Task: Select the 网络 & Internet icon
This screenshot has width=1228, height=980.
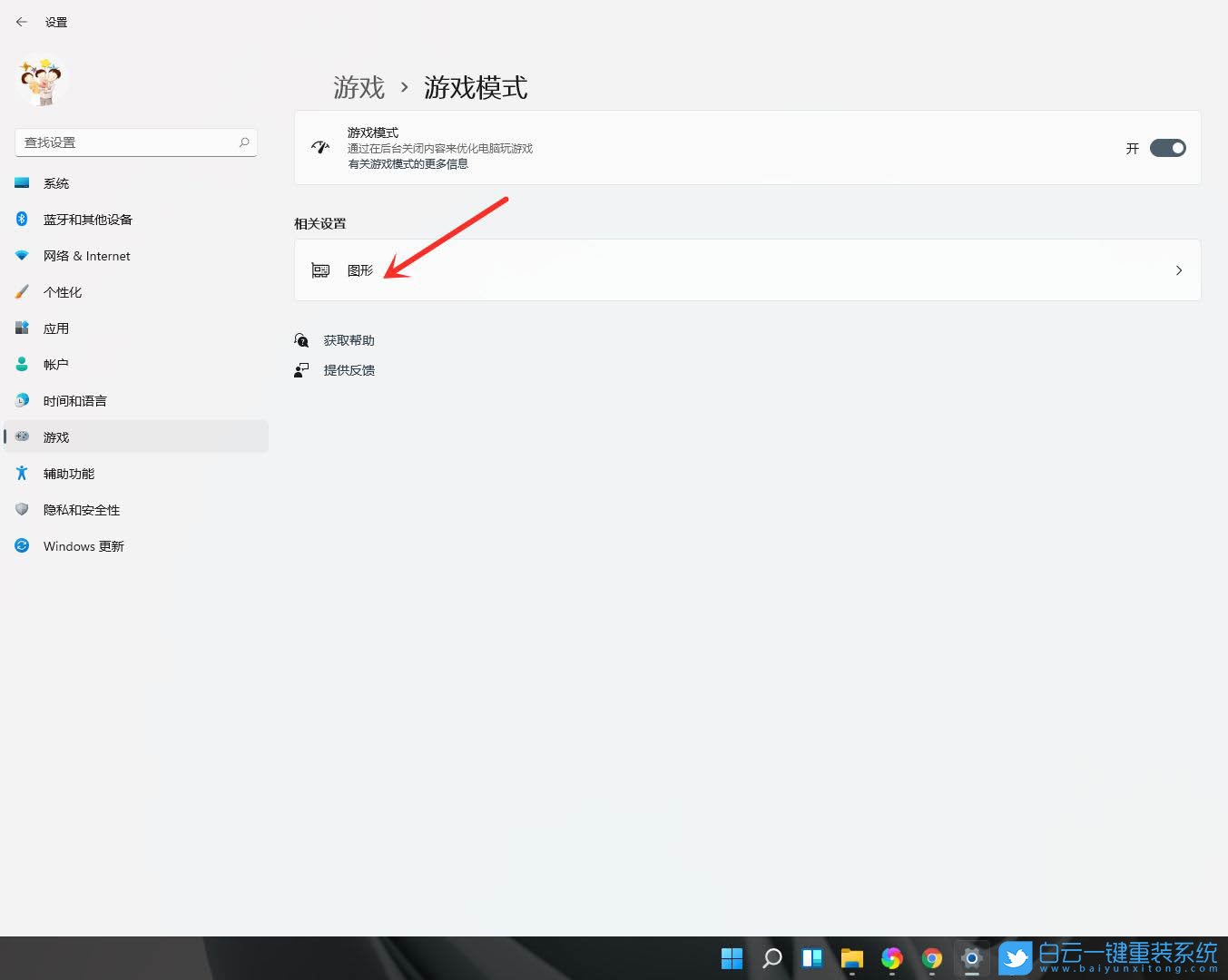Action: point(22,255)
